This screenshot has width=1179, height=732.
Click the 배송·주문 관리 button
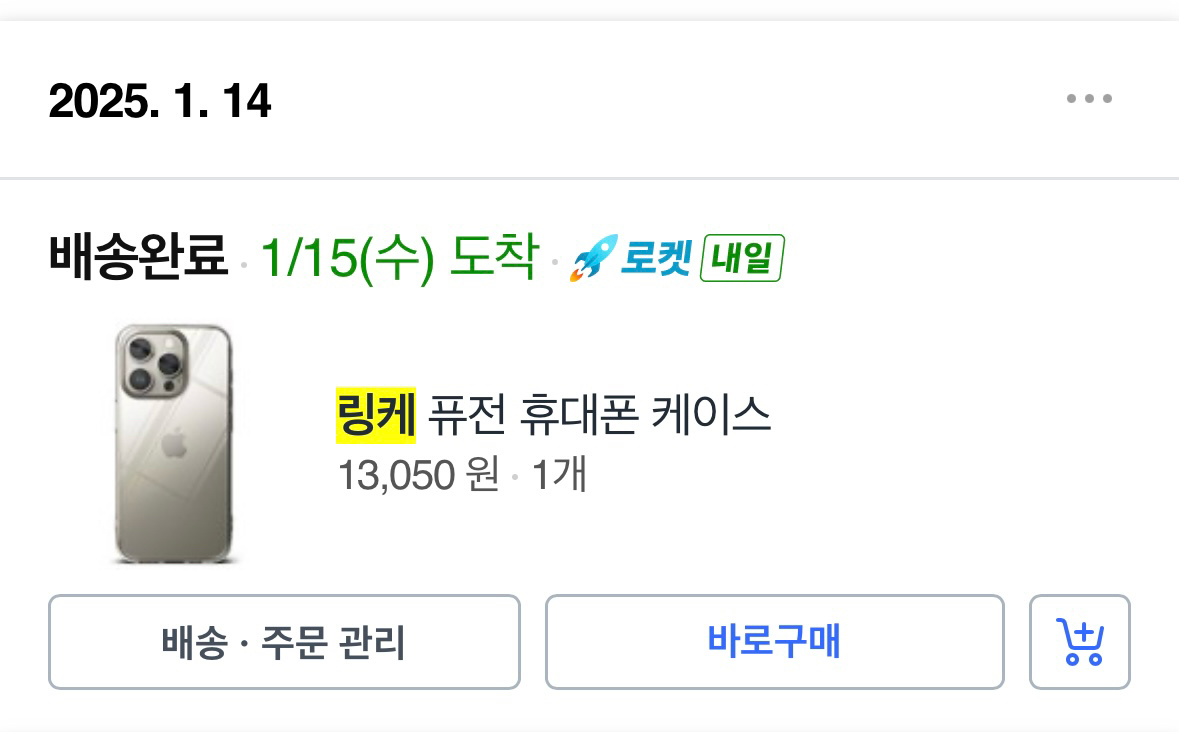click(284, 642)
